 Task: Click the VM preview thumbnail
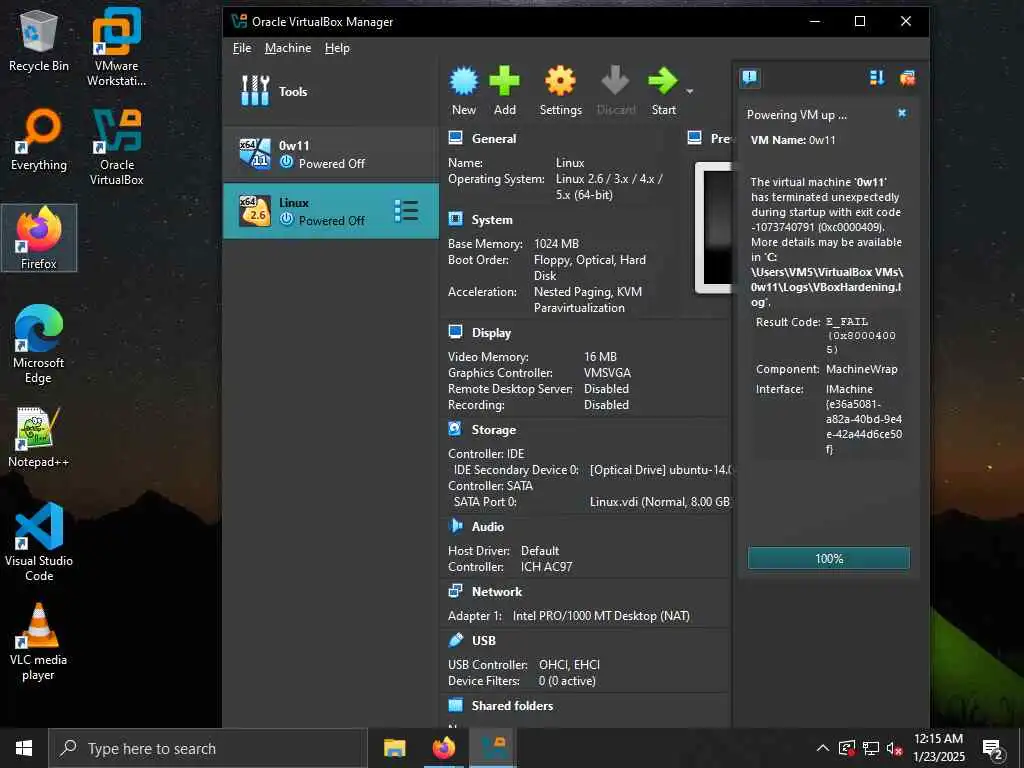click(x=713, y=227)
